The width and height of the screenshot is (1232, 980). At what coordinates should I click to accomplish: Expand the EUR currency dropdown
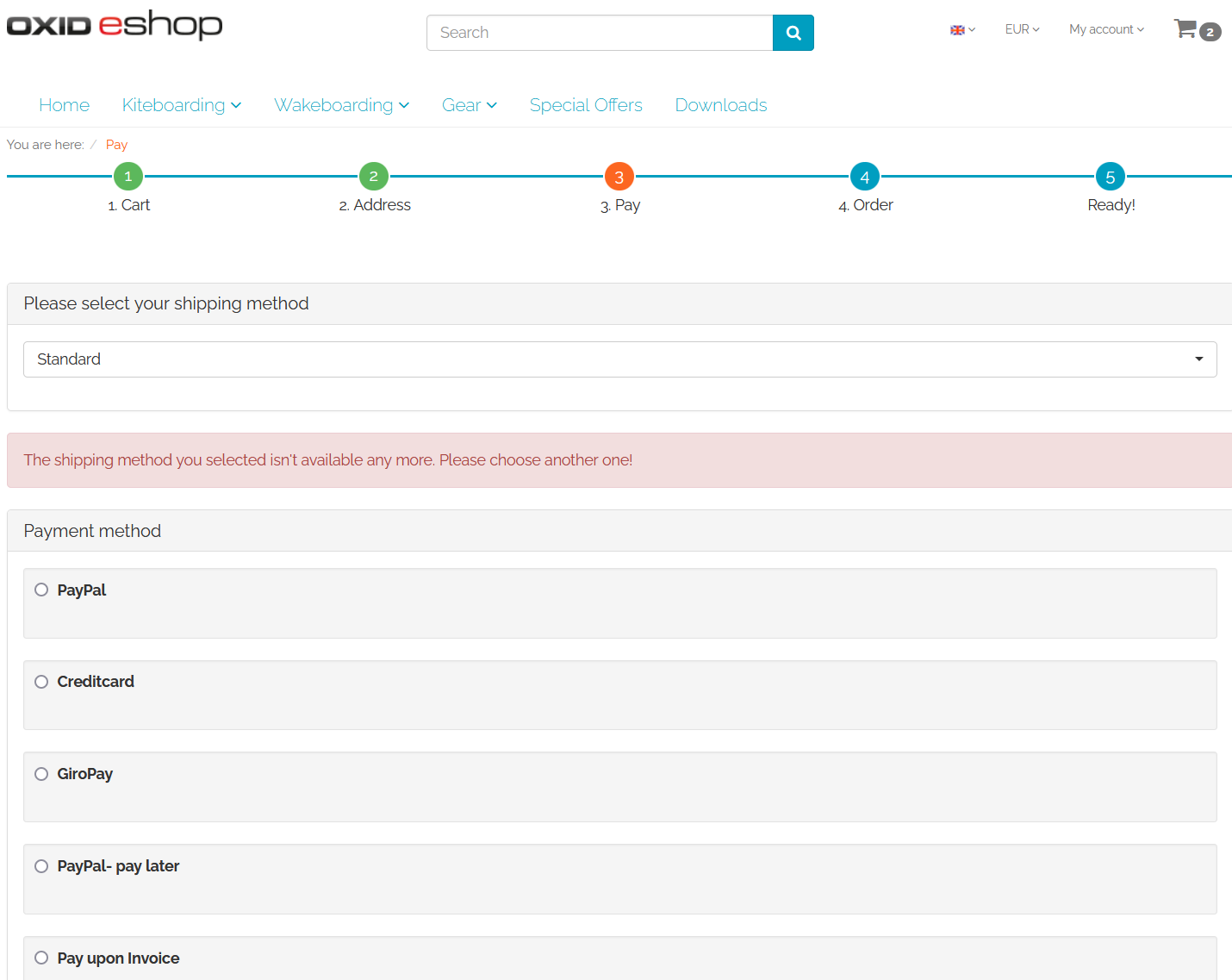tap(1022, 29)
